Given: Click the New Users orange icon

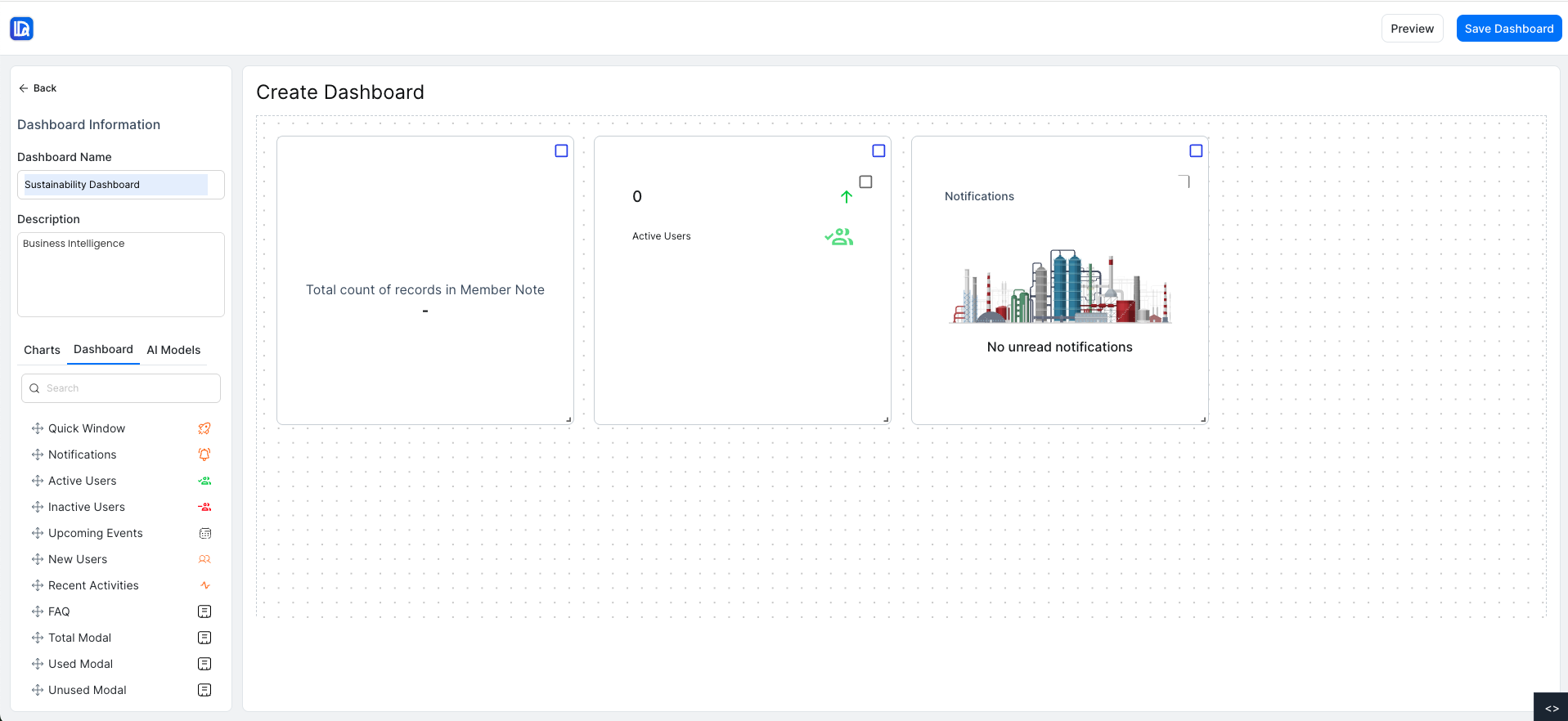Looking at the screenshot, I should pos(204,559).
